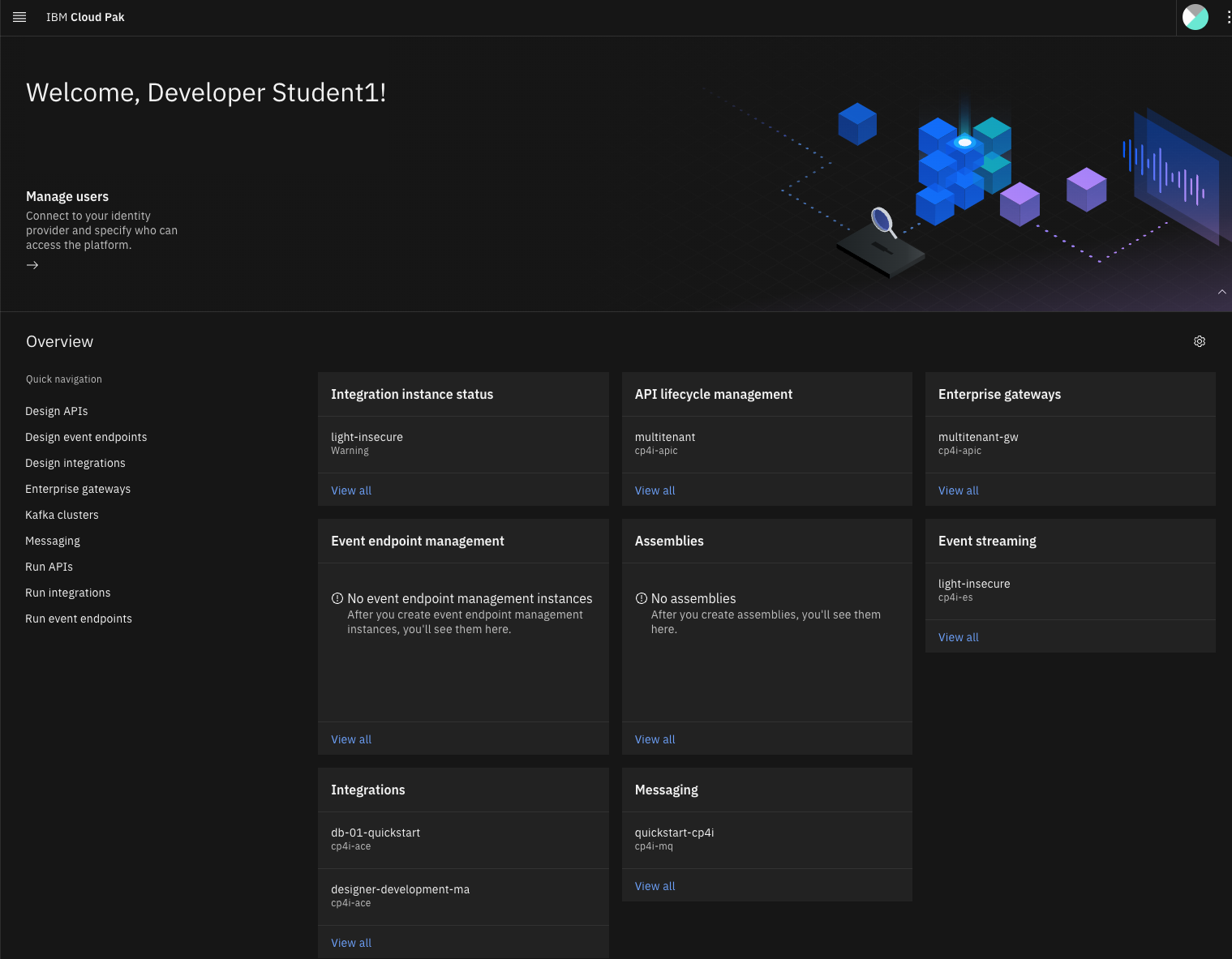The image size is (1232, 959).
Task: View all in Integrations card
Action: [x=351, y=943]
